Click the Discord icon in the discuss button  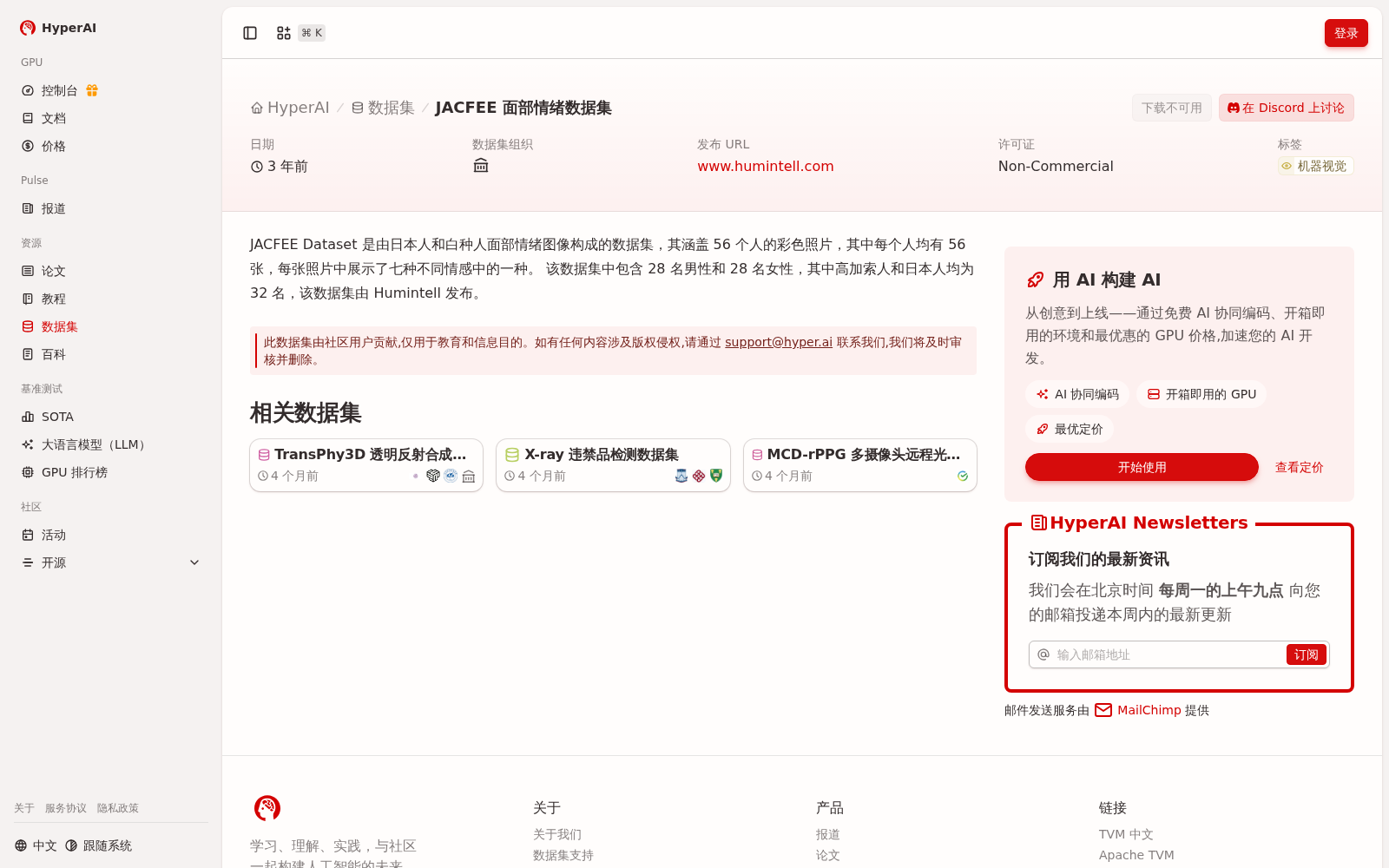[1234, 108]
